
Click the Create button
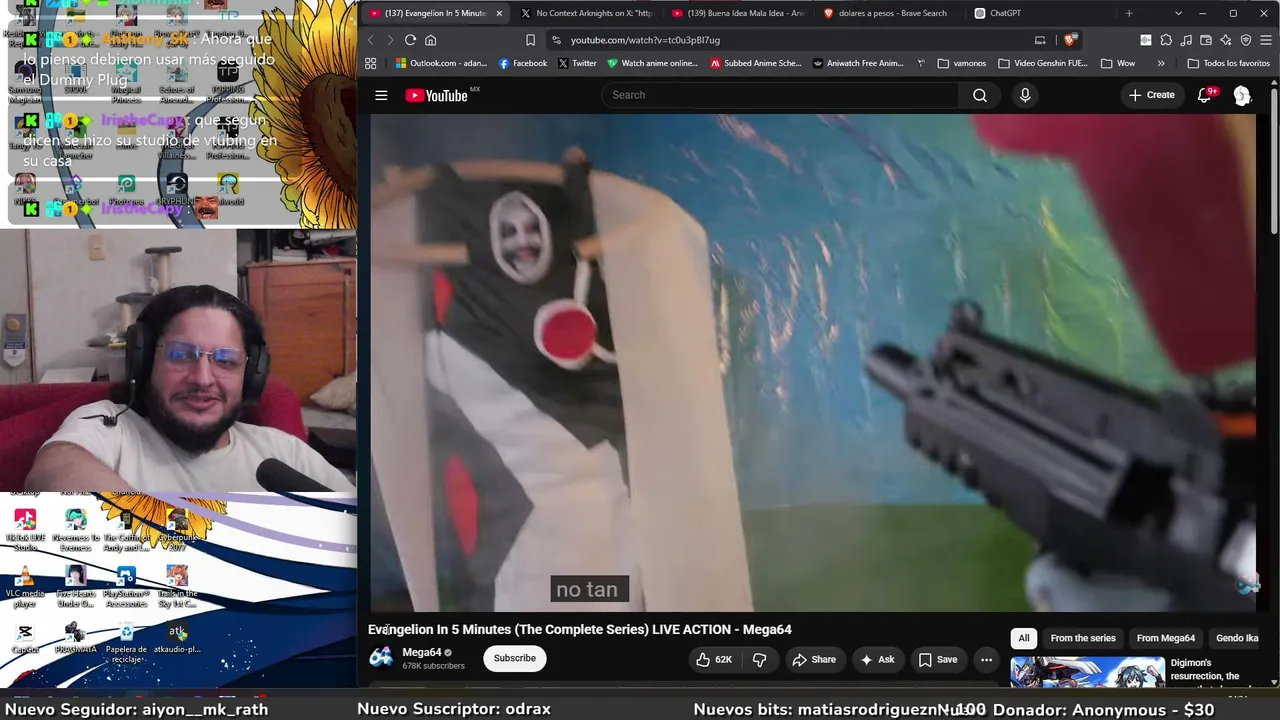coord(1152,95)
